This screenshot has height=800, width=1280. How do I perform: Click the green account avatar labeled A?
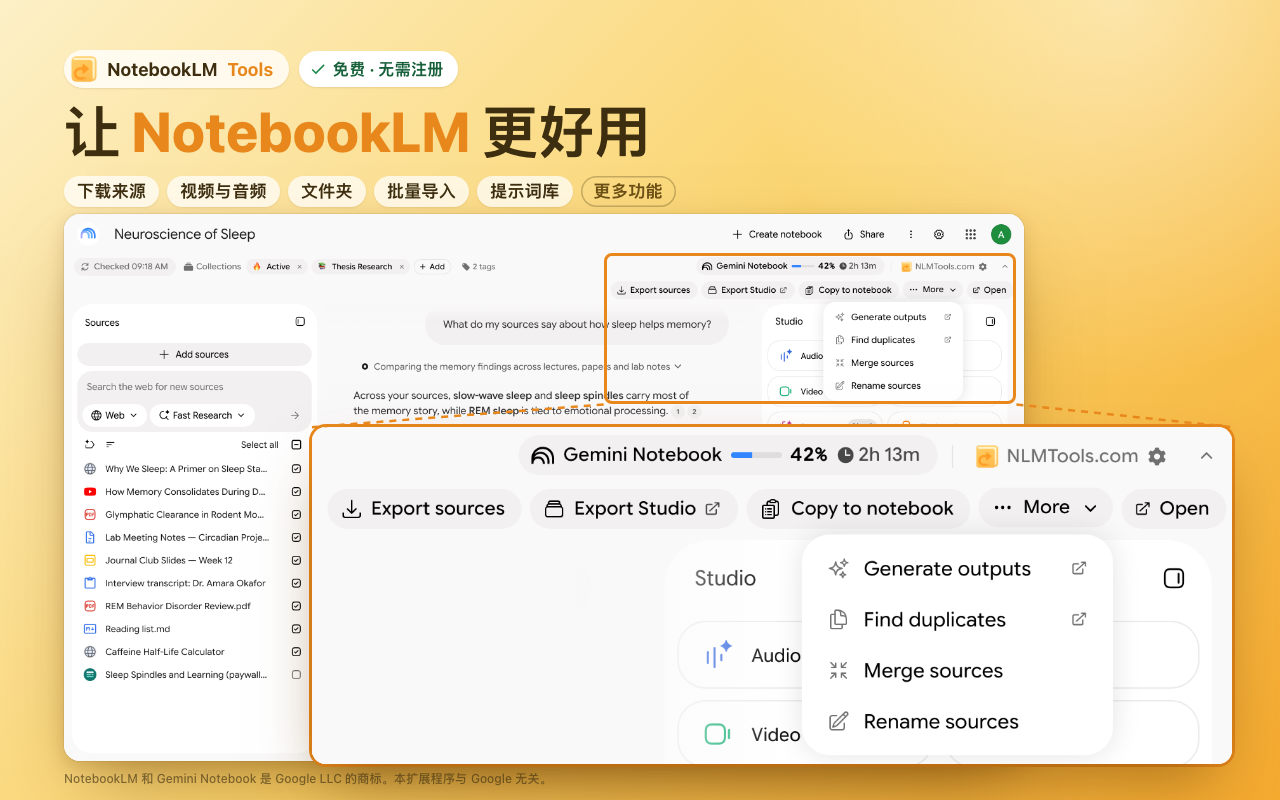(1001, 234)
